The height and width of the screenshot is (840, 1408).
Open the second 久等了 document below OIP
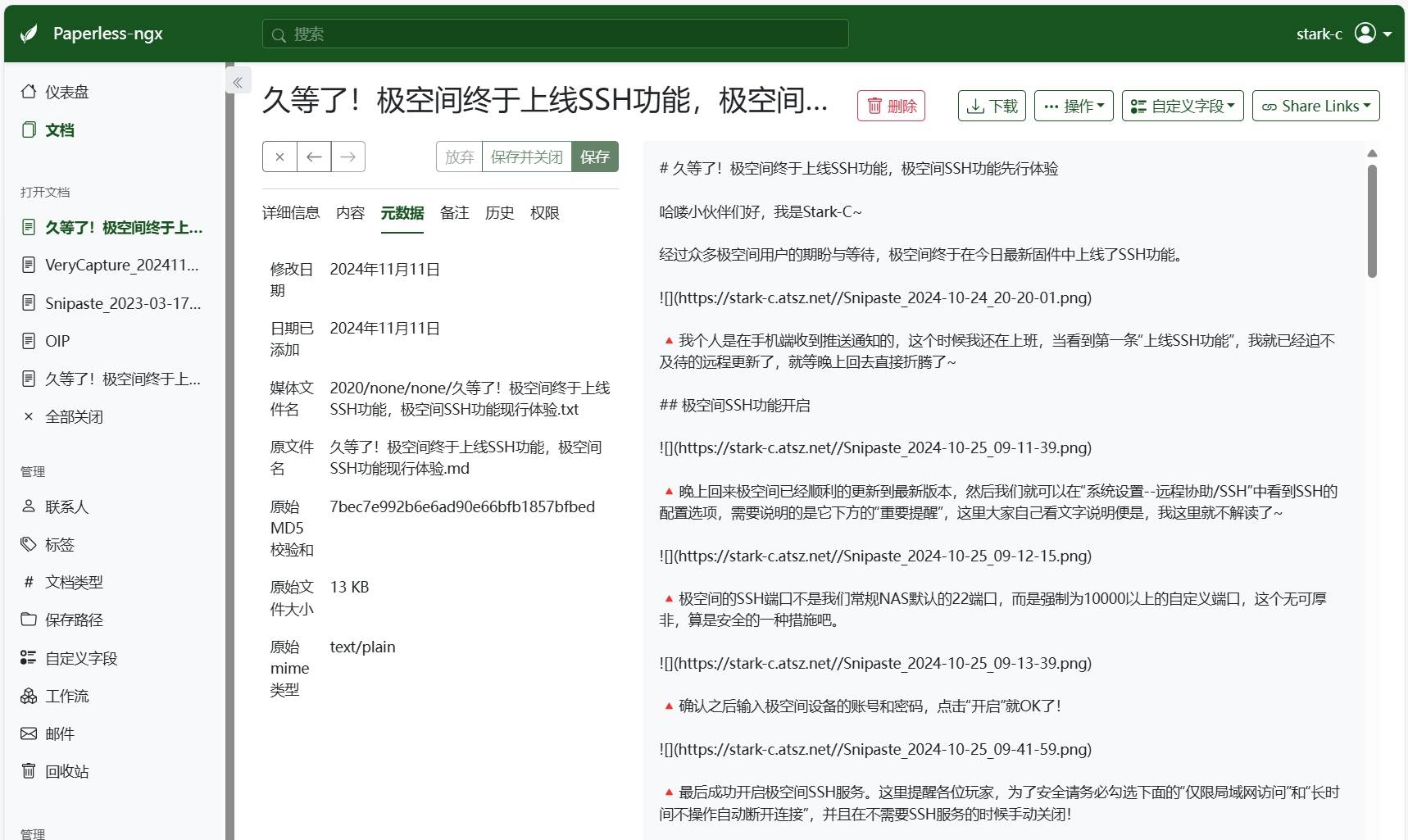tap(111, 379)
